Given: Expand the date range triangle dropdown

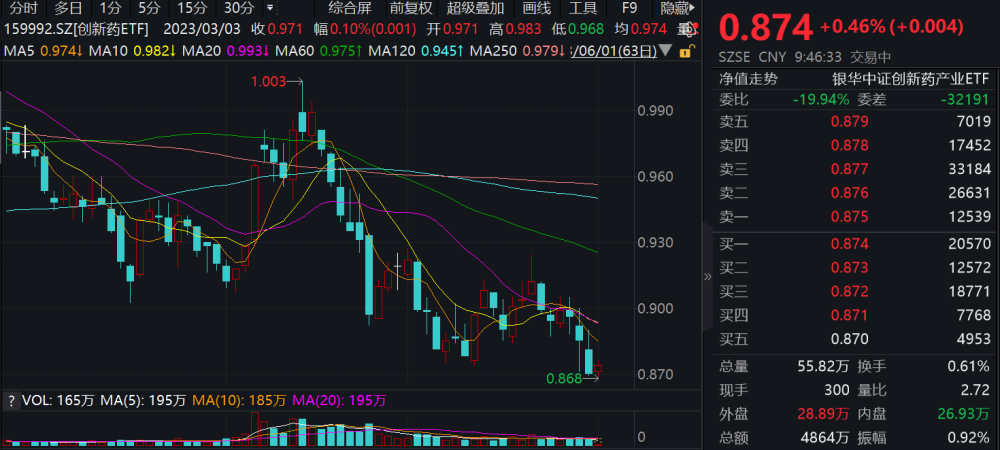Looking at the screenshot, I should click(x=665, y=50).
